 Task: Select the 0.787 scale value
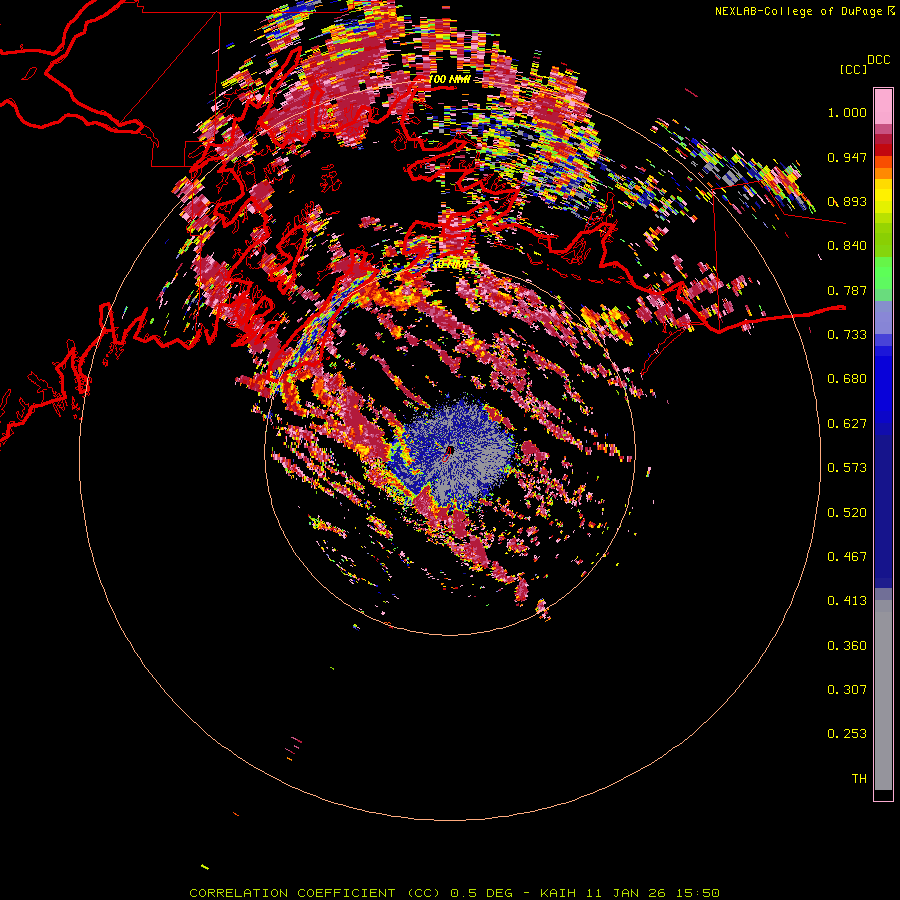(847, 290)
